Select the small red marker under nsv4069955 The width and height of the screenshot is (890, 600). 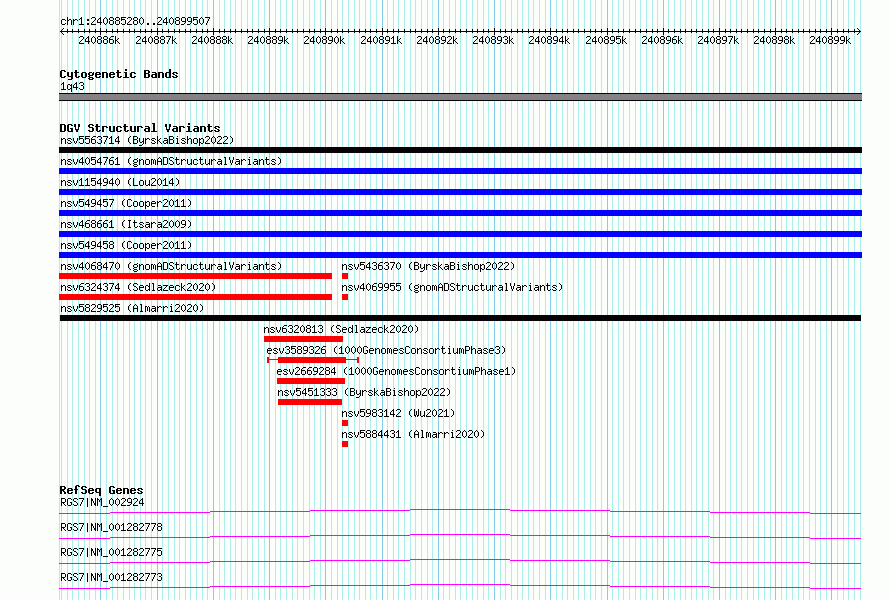tap(345, 297)
